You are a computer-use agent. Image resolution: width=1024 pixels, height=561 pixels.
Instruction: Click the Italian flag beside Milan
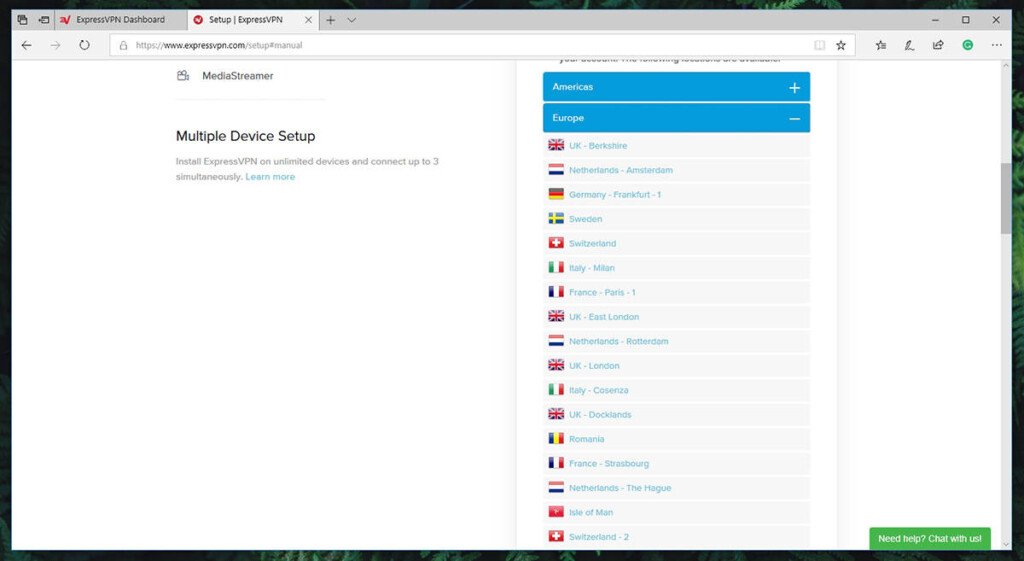point(556,267)
